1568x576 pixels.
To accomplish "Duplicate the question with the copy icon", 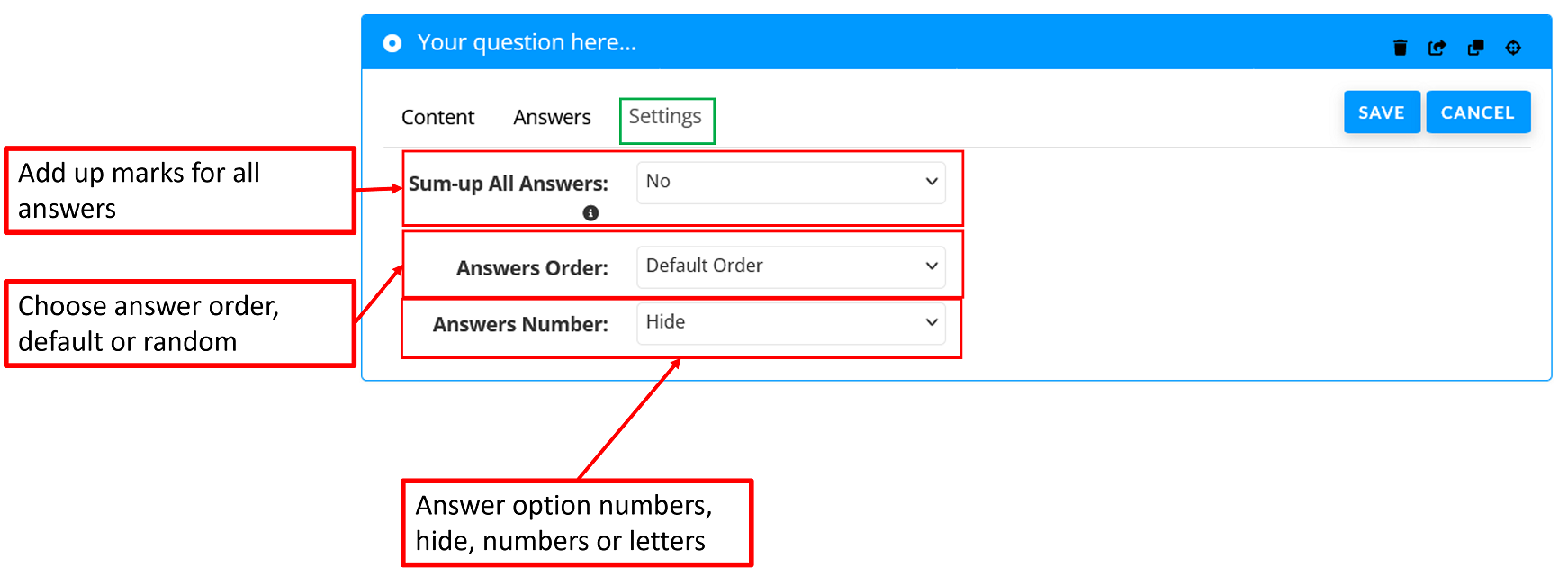I will click(x=1475, y=48).
